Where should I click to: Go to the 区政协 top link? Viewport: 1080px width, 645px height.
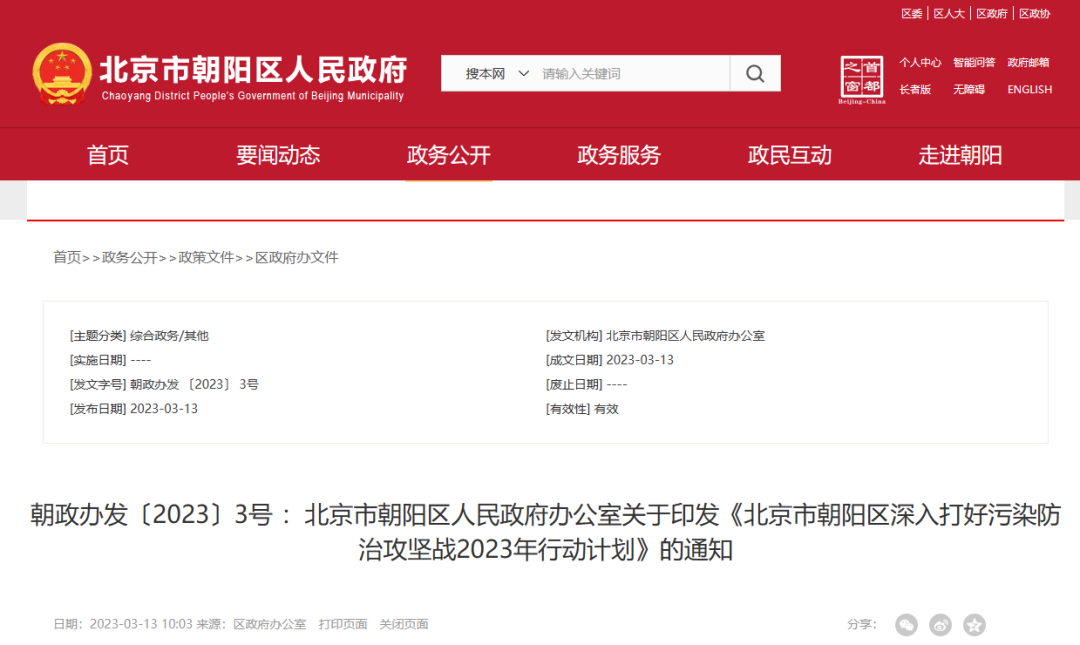pos(1034,14)
